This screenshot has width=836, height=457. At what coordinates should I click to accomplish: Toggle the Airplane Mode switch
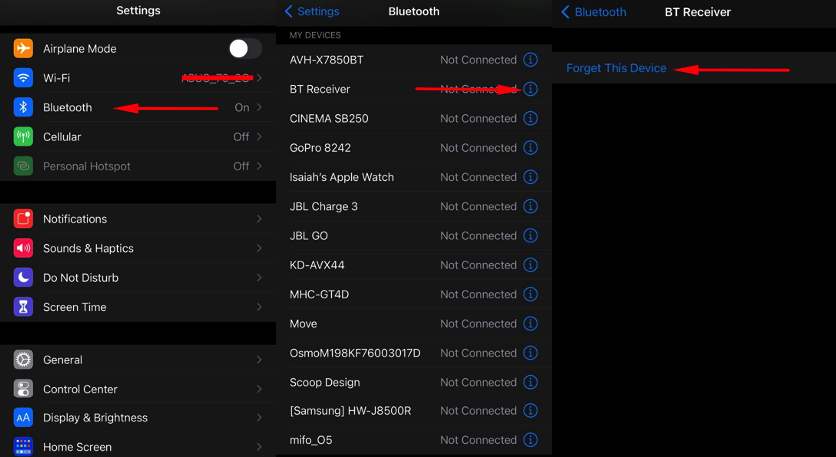point(245,49)
